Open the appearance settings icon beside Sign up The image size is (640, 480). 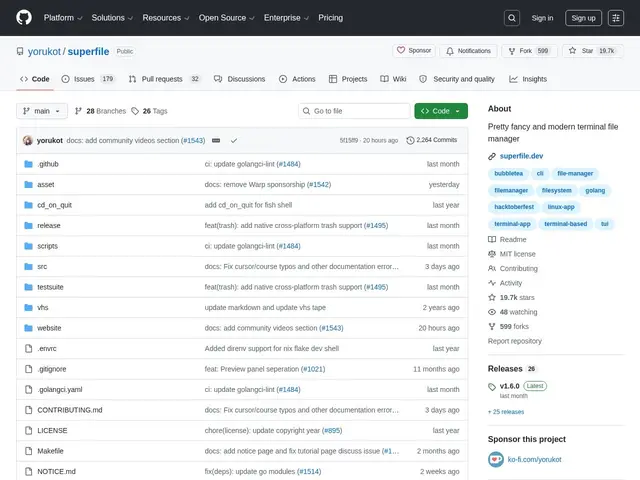616,18
